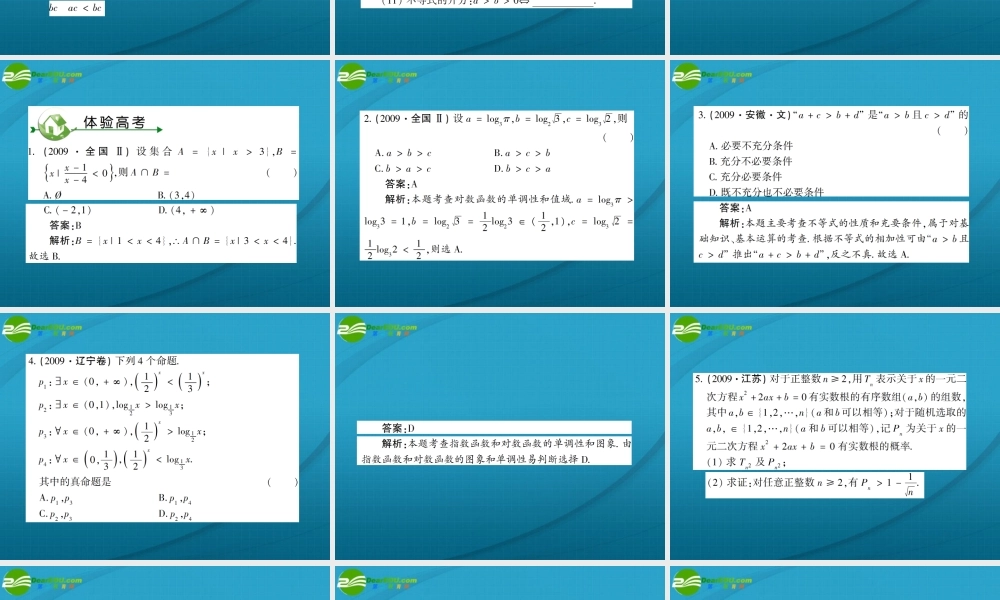This screenshot has height=600, width=1000.
Task: Click the '答案:D' line
Action: 398,428
